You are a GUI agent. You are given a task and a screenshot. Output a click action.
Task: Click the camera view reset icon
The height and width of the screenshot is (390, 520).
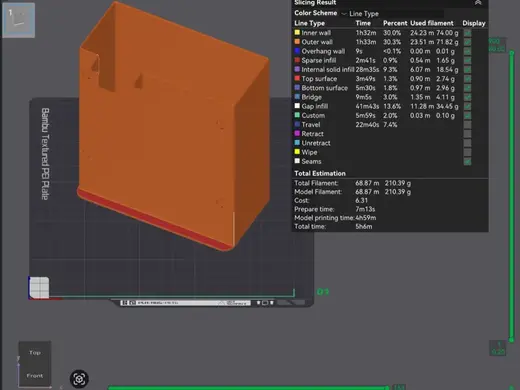(x=79, y=379)
